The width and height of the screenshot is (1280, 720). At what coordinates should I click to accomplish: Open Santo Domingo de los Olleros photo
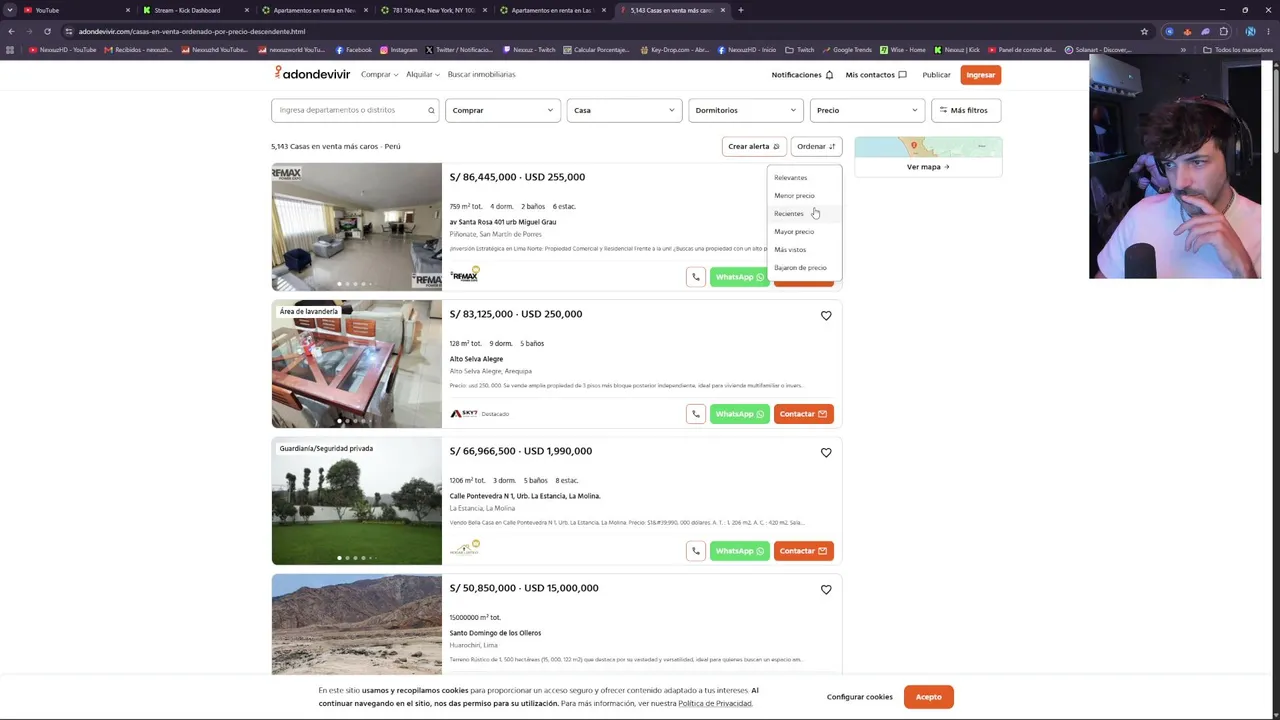coord(356,624)
